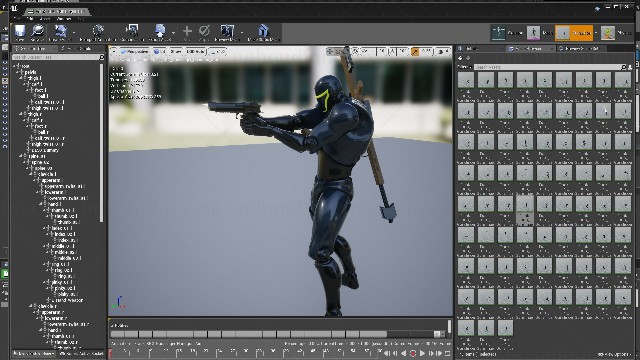This screenshot has height=360, width=640.
Task: Click the highlighted animation thumbnail in Asset Browser
Action: pyautogui.click(x=525, y=203)
